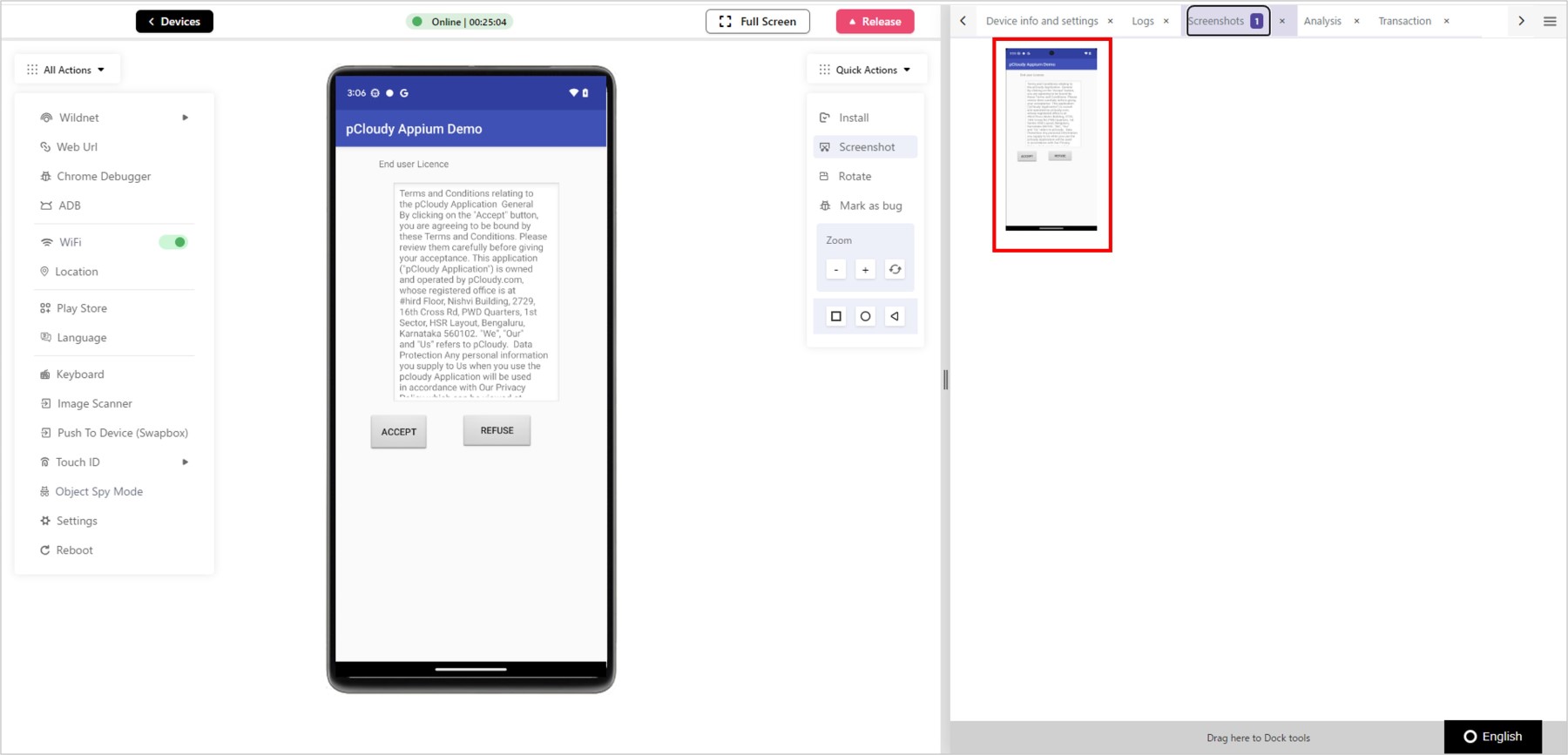Open Quick Actions dropdown
Viewport: 1568px width, 755px height.
866,70
